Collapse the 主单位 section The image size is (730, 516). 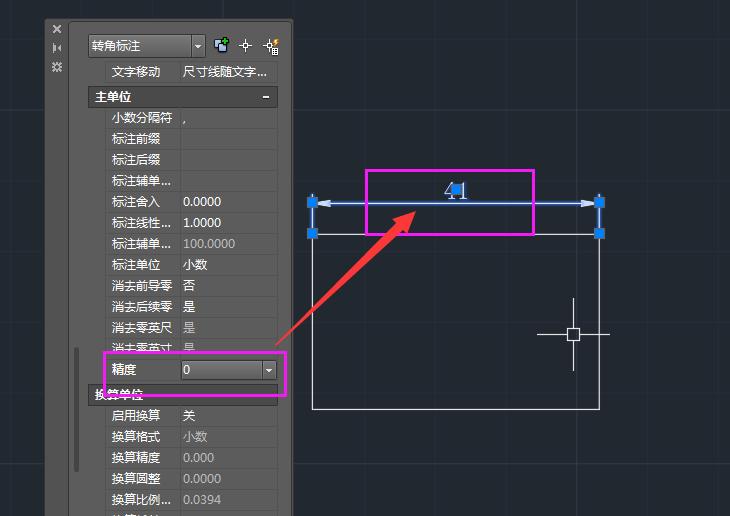pos(266,97)
